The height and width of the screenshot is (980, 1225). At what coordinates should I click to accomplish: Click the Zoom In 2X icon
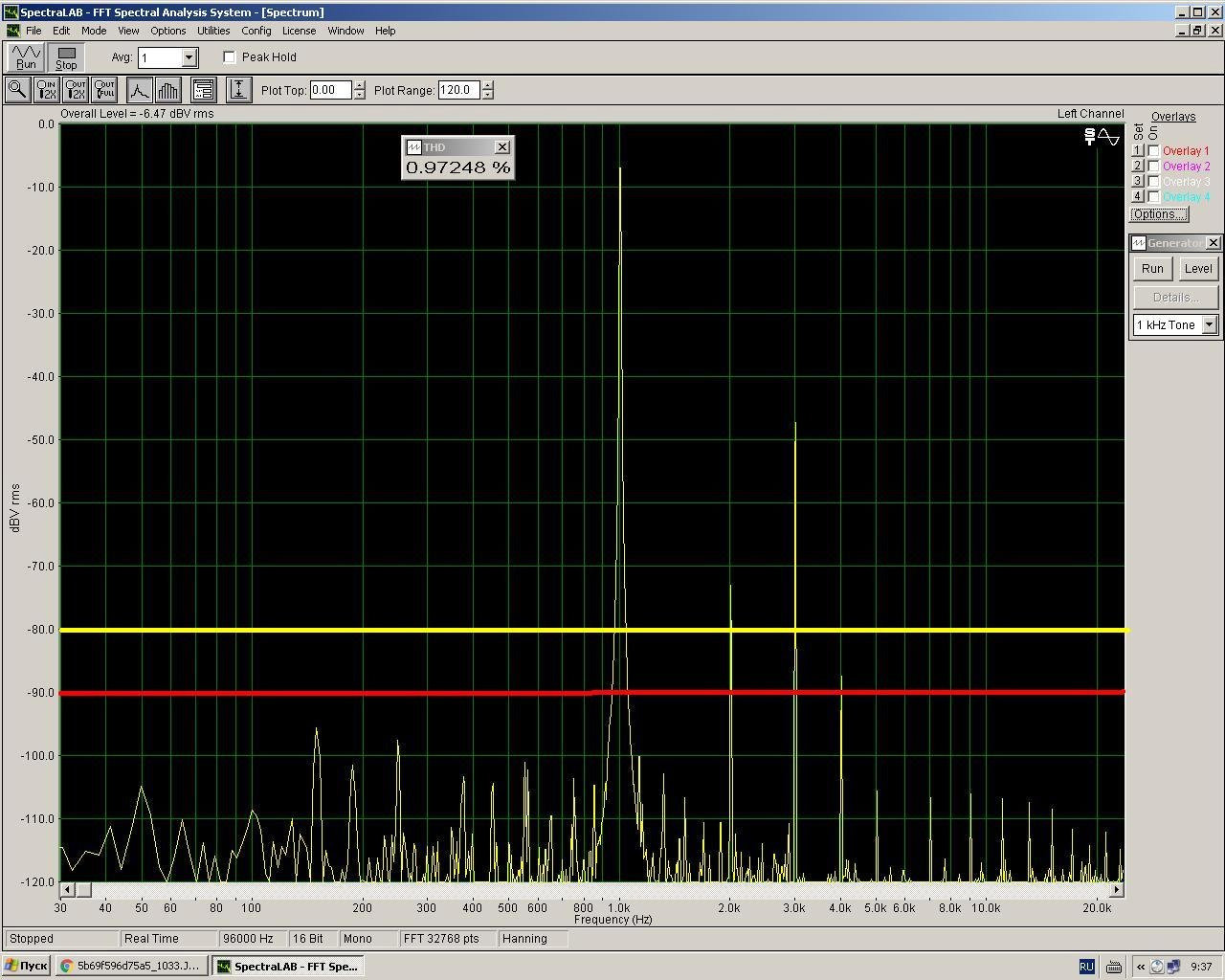(x=46, y=90)
